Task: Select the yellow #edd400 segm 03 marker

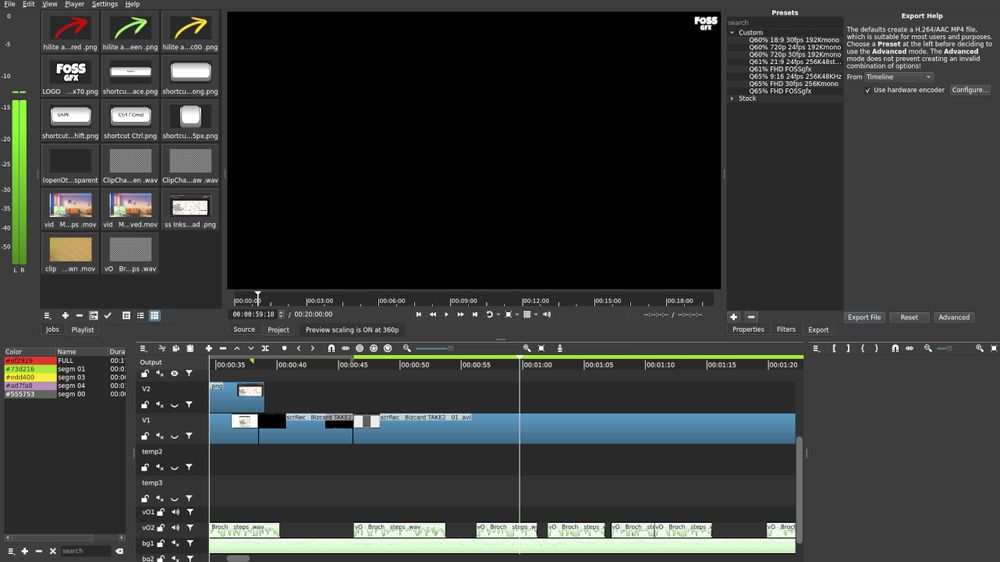Action: click(64, 377)
